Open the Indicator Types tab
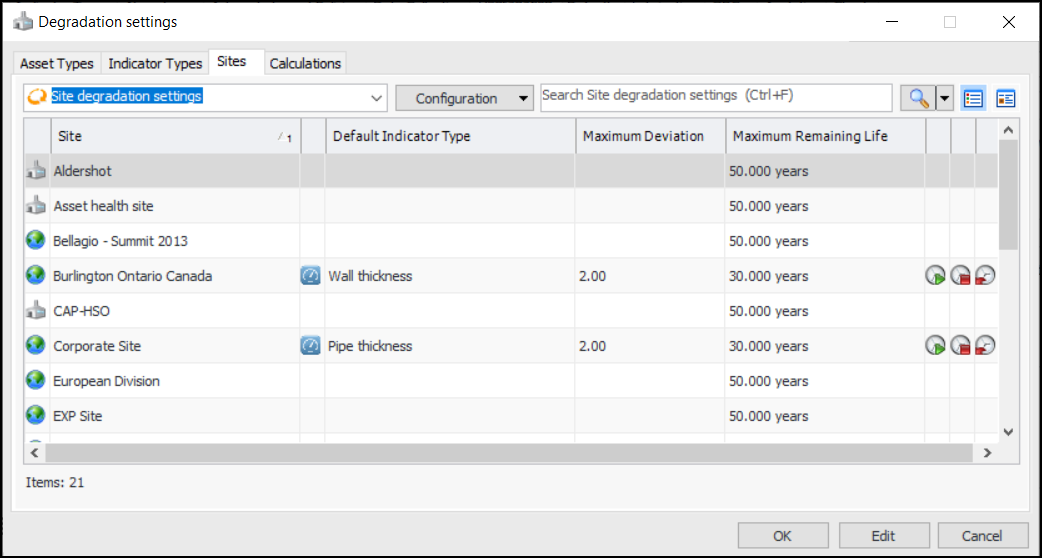Screen dimensions: 1042x558 (x=155, y=64)
